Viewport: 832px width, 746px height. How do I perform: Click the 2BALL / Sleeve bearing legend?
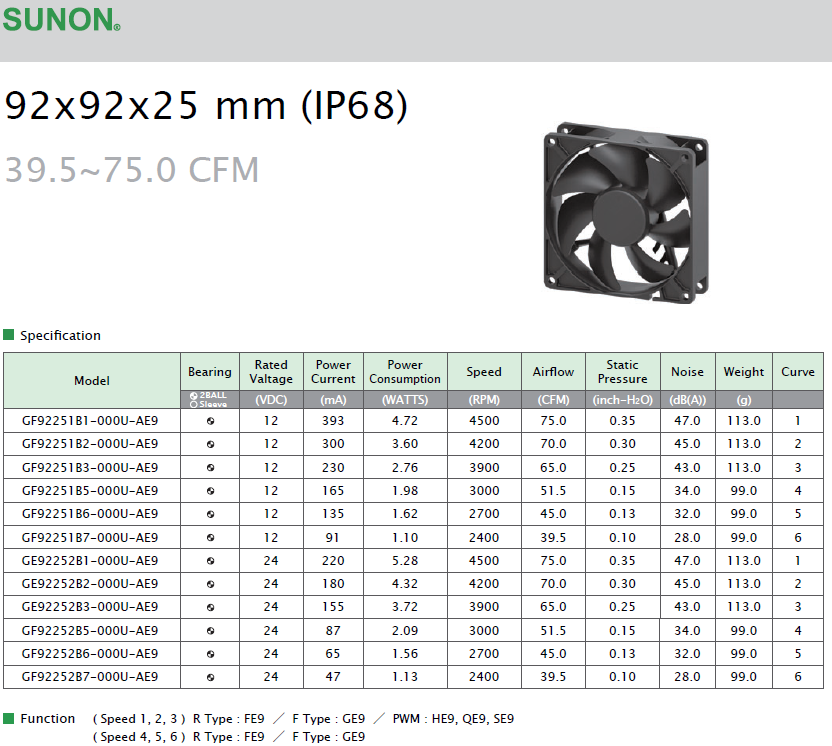click(x=209, y=400)
